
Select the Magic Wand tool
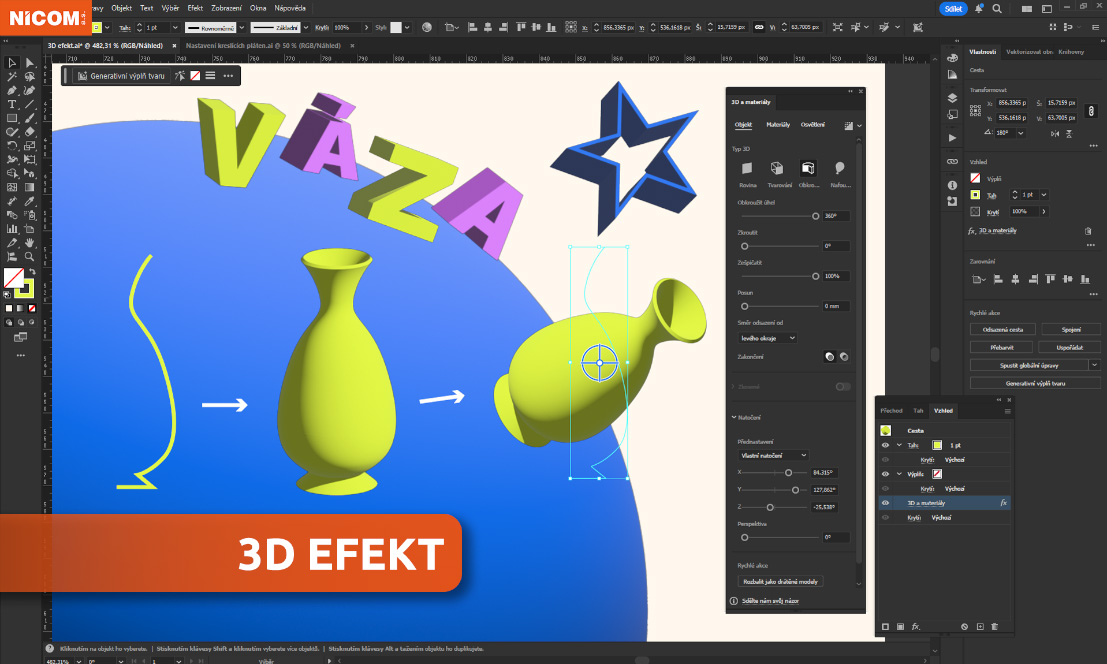coord(12,76)
